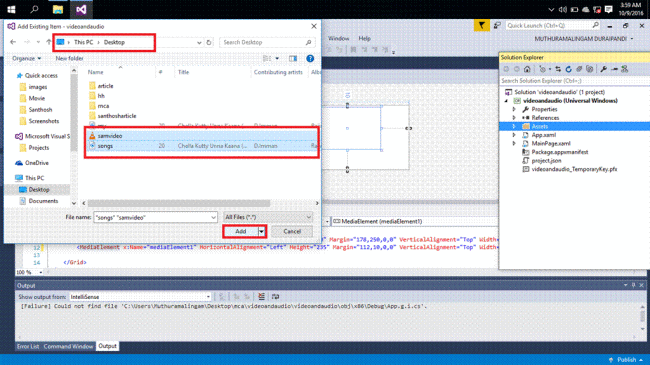Viewport: 650px width, 365px height.
Task: Open file type filter All Files dropdown
Action: pyautogui.click(x=268, y=217)
